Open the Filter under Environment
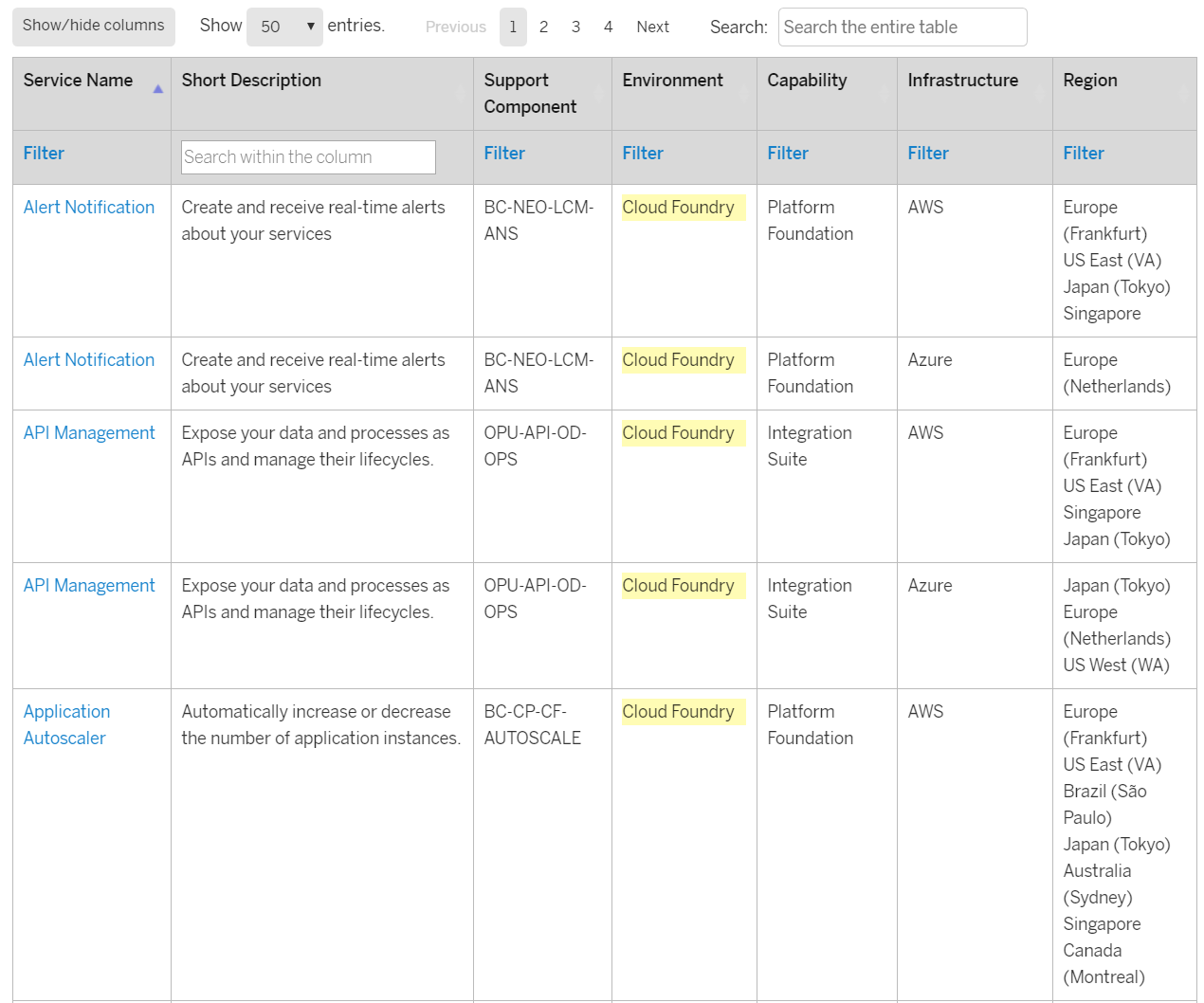Image resolution: width=1204 pixels, height=1003 pixels. (643, 153)
